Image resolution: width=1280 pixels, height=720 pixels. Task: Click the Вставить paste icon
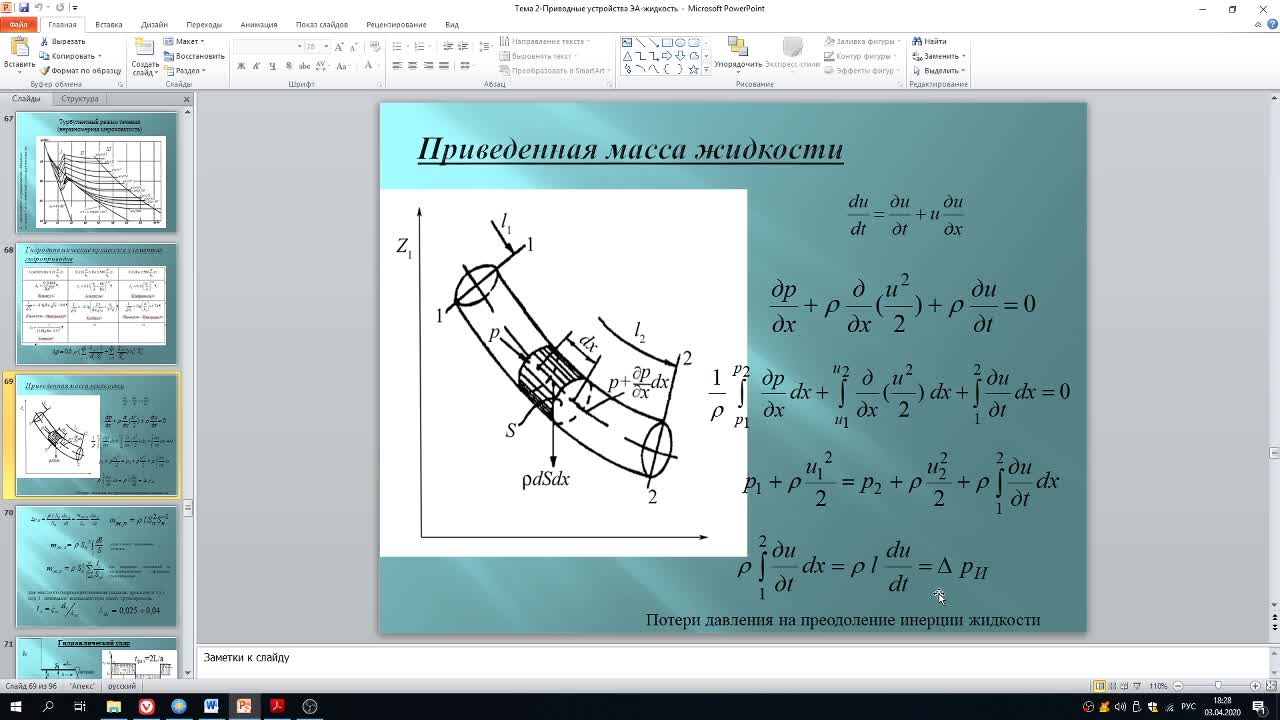point(19,47)
